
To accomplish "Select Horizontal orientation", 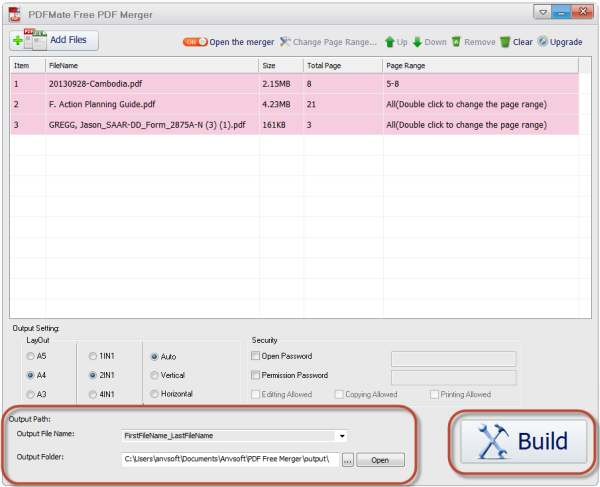I will (x=154, y=394).
